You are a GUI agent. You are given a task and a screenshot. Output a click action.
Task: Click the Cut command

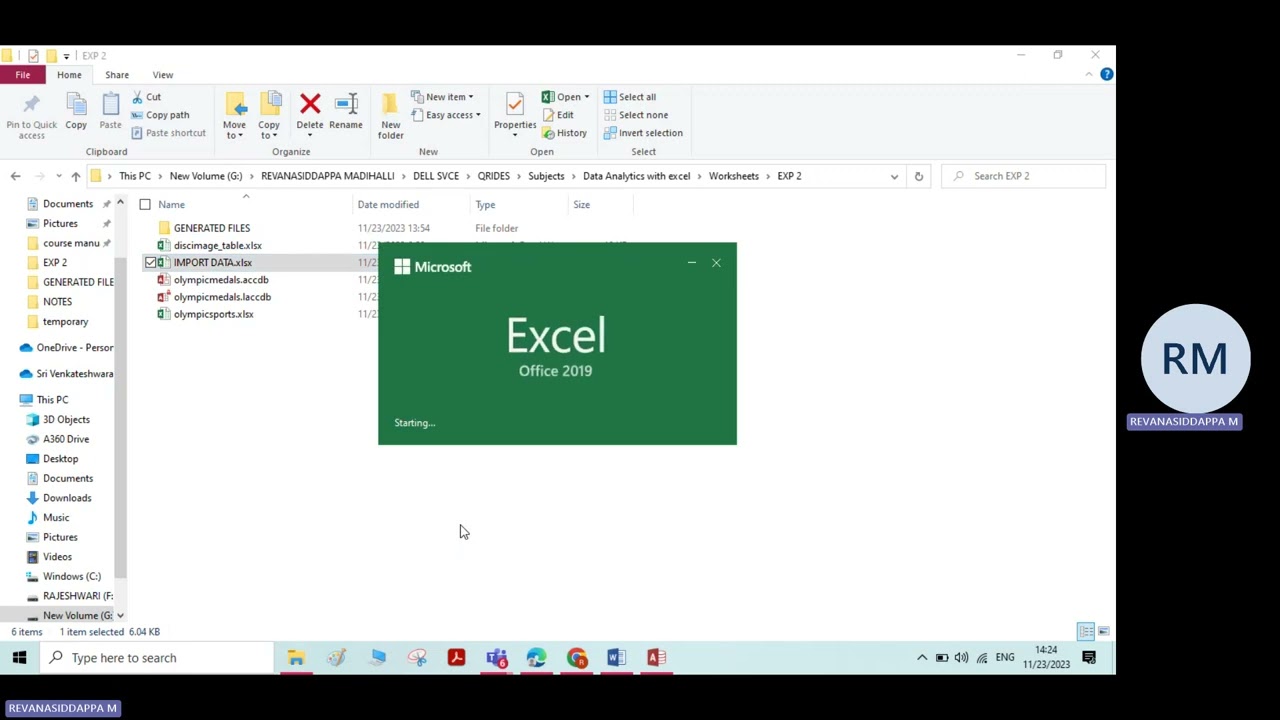[144, 97]
